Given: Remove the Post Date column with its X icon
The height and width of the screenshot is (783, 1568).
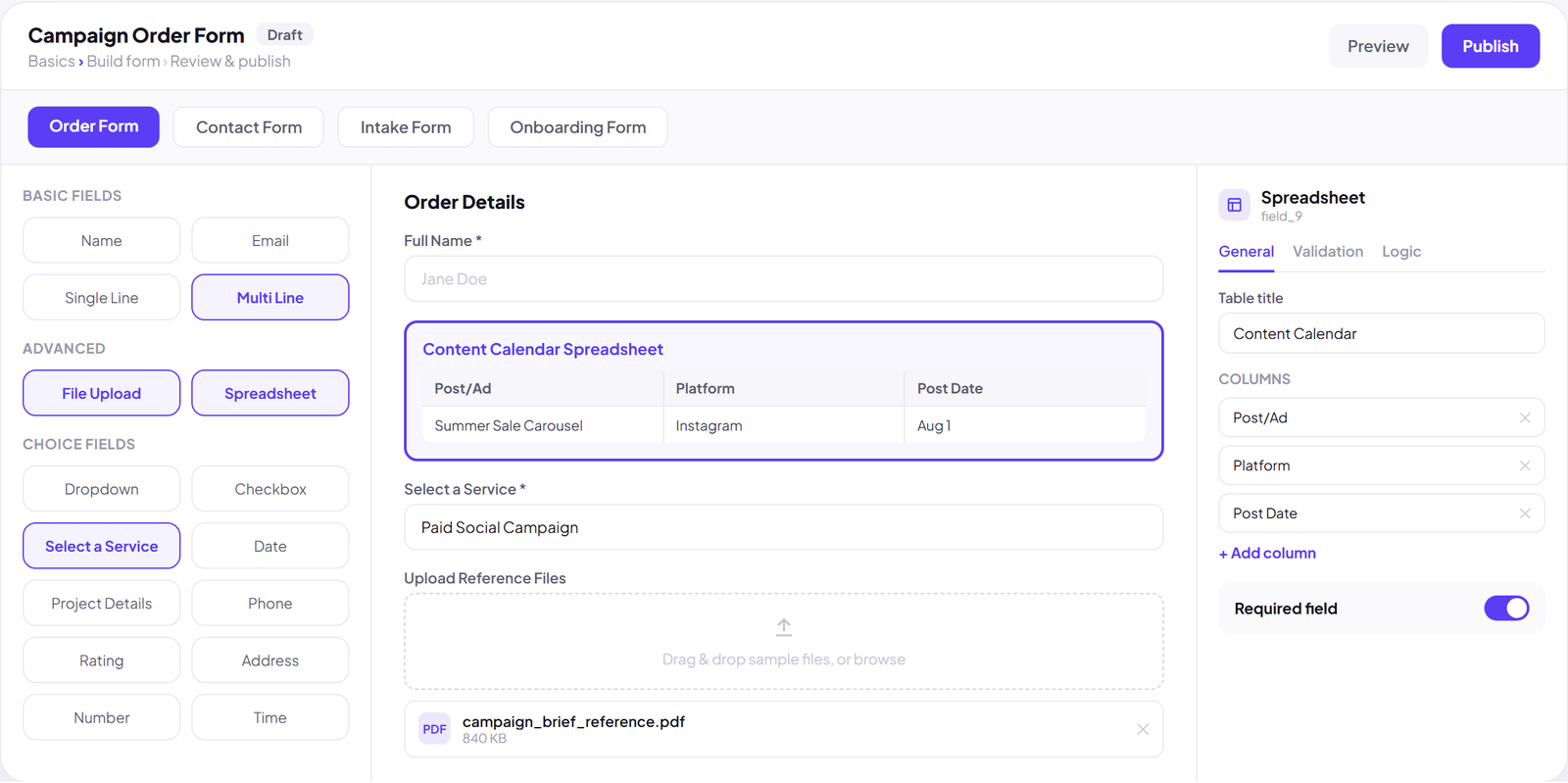Looking at the screenshot, I should [x=1525, y=514].
